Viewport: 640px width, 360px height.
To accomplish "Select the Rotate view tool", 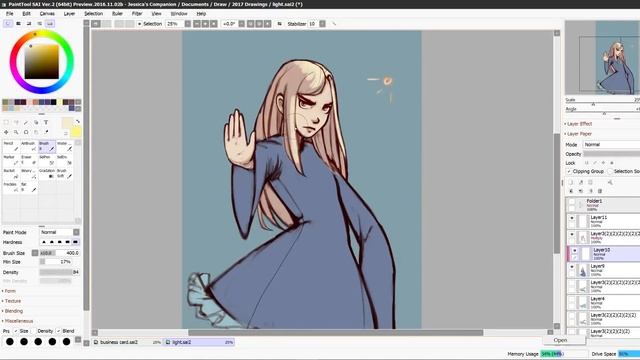I will click(26, 132).
